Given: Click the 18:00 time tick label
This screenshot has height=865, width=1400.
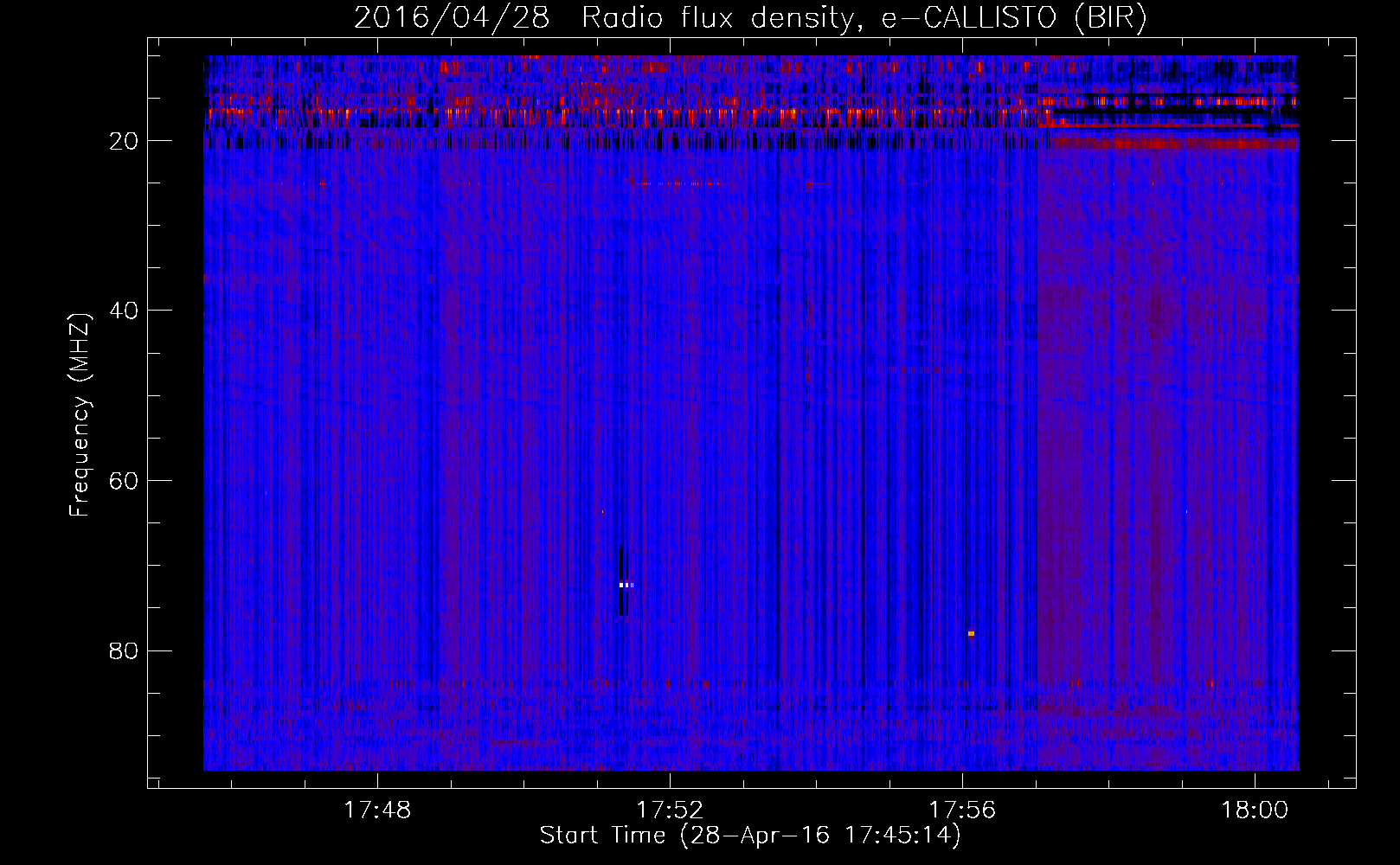Looking at the screenshot, I should [1255, 811].
